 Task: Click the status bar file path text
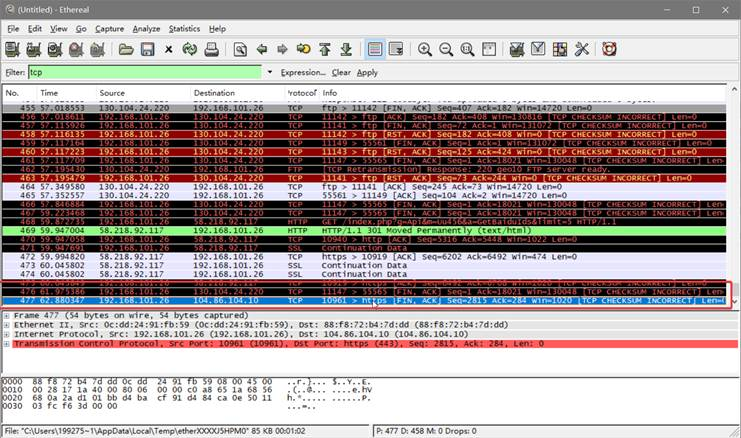pos(155,431)
